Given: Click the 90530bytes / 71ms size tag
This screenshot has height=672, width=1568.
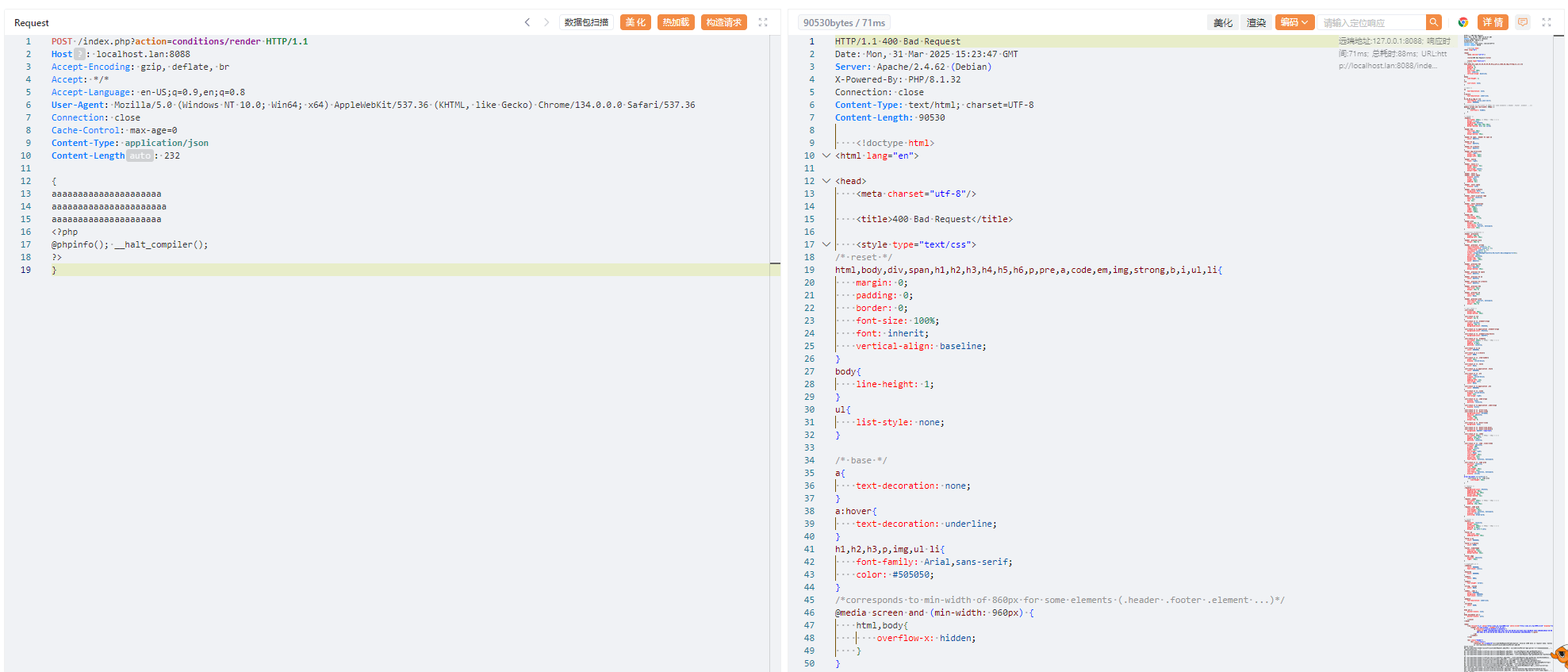Looking at the screenshot, I should tap(844, 22).
